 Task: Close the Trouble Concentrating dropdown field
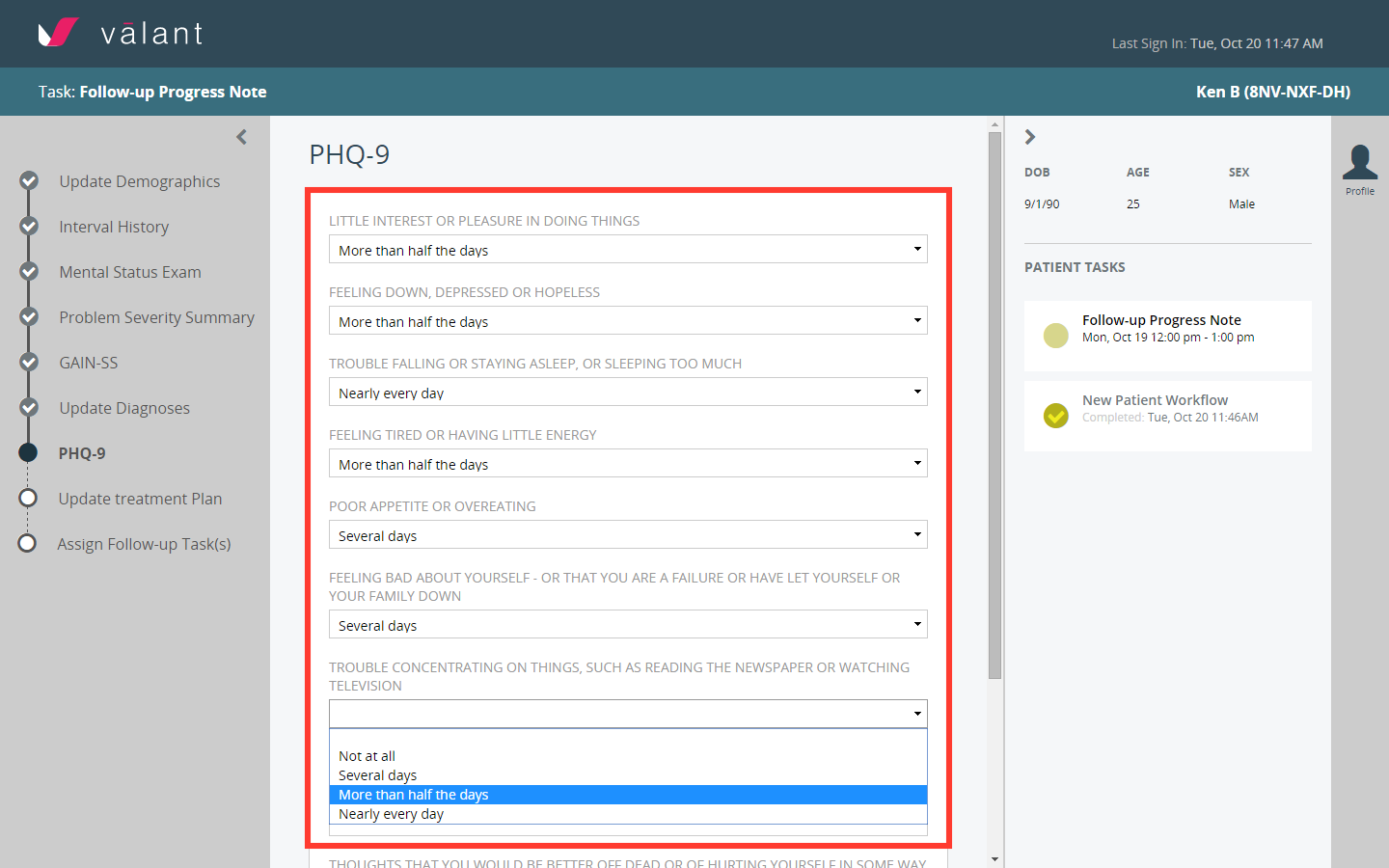628,714
